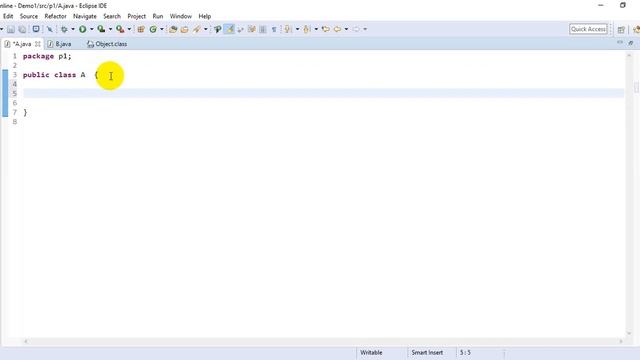The height and width of the screenshot is (360, 640).
Task: Launch Debug with the bug icon
Action: pos(64,29)
